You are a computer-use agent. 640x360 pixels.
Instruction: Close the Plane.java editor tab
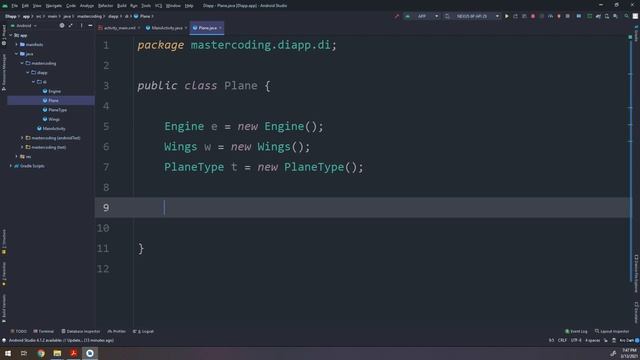pos(220,28)
